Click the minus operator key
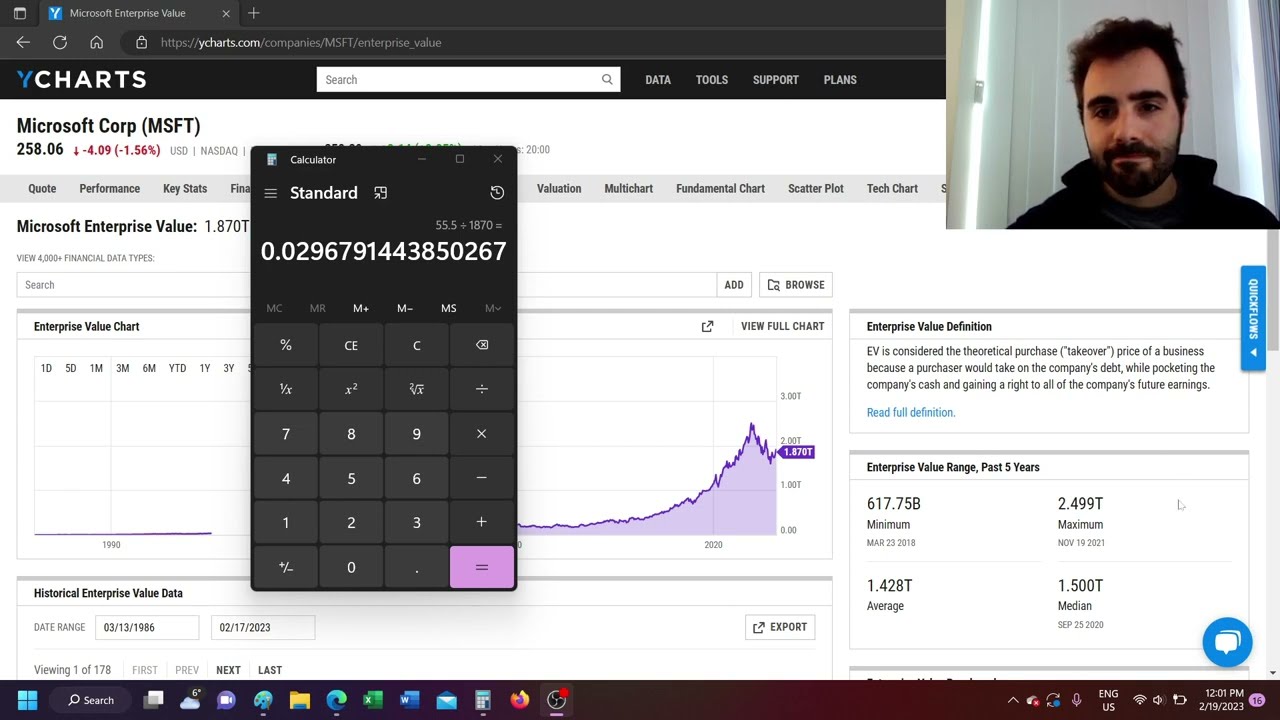This screenshot has width=1280, height=720. [x=482, y=478]
